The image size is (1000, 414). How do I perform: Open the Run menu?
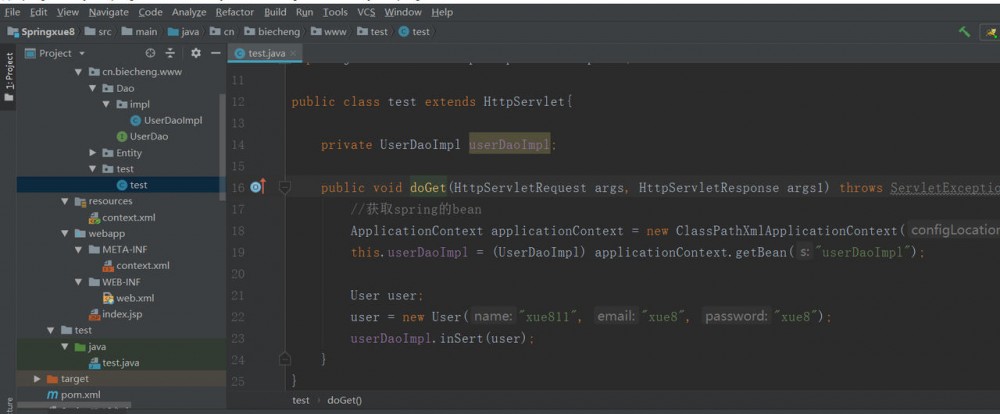pyautogui.click(x=305, y=12)
